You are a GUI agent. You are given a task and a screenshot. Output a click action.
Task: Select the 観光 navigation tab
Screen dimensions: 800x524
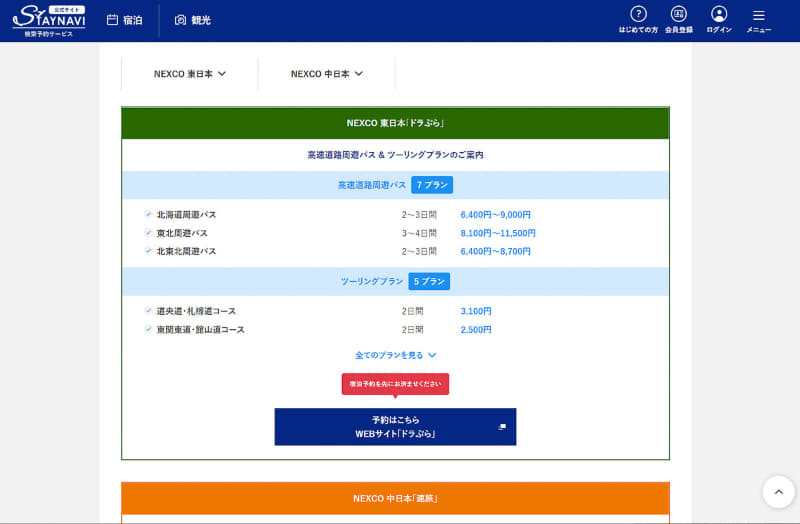pyautogui.click(x=192, y=20)
